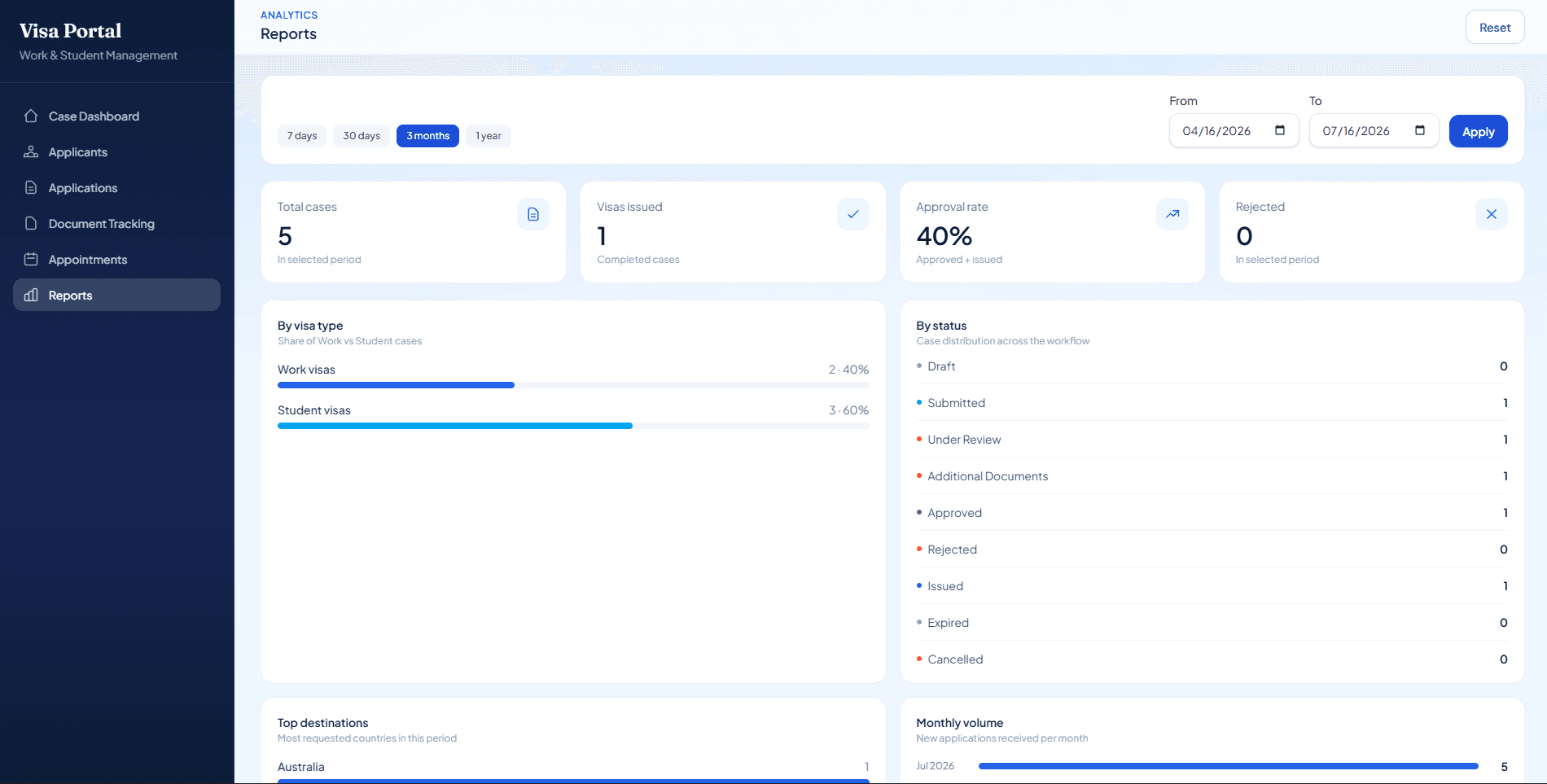Click the Total cases document icon
Screen dimensions: 1547x784
533,214
